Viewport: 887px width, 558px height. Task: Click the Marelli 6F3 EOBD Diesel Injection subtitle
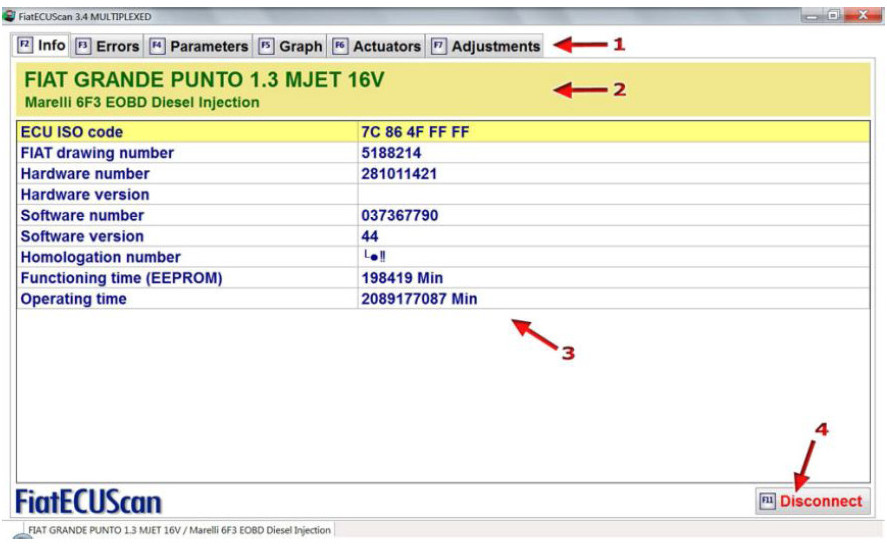click(x=142, y=102)
